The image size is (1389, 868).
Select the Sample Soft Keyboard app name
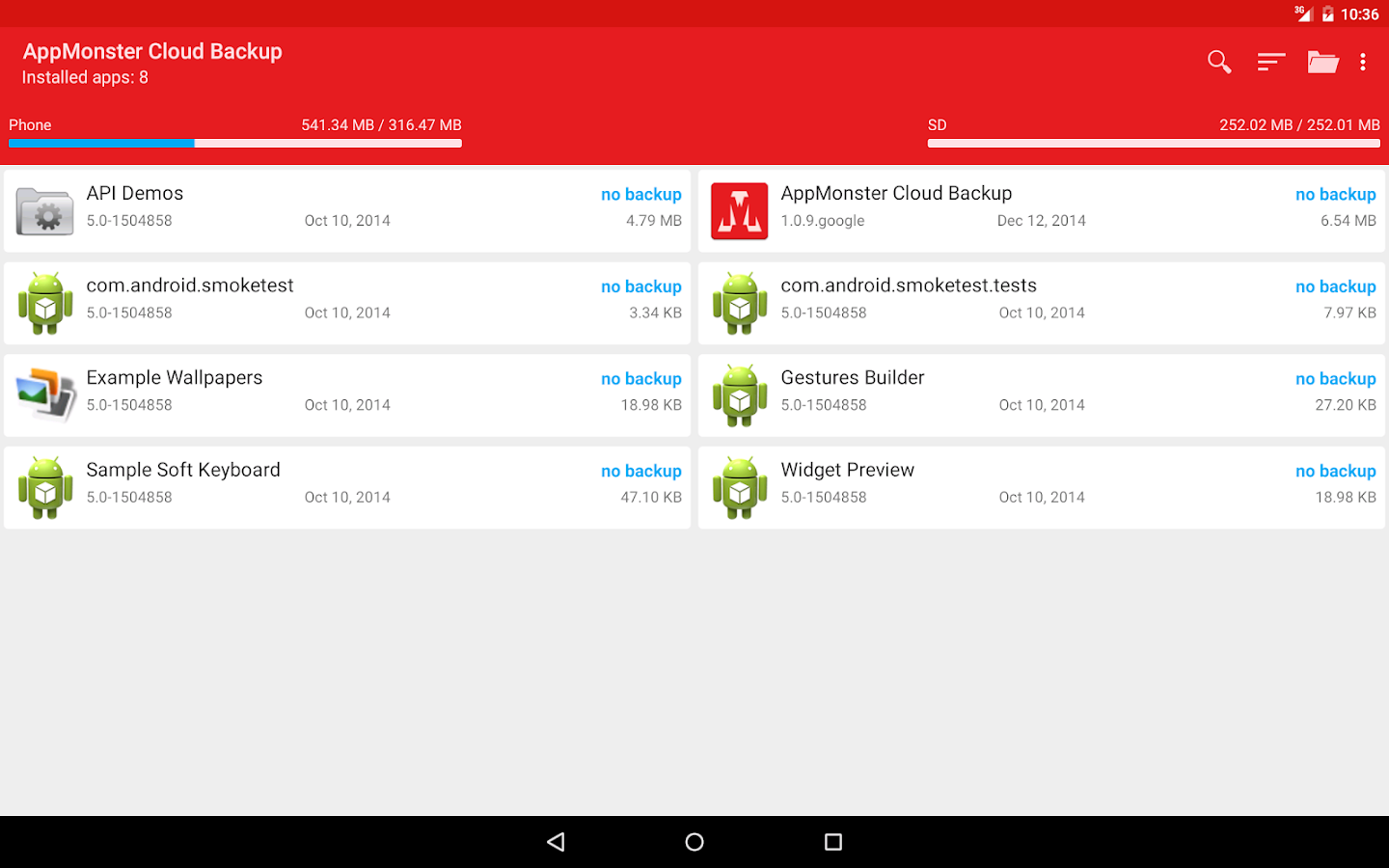[x=183, y=471]
